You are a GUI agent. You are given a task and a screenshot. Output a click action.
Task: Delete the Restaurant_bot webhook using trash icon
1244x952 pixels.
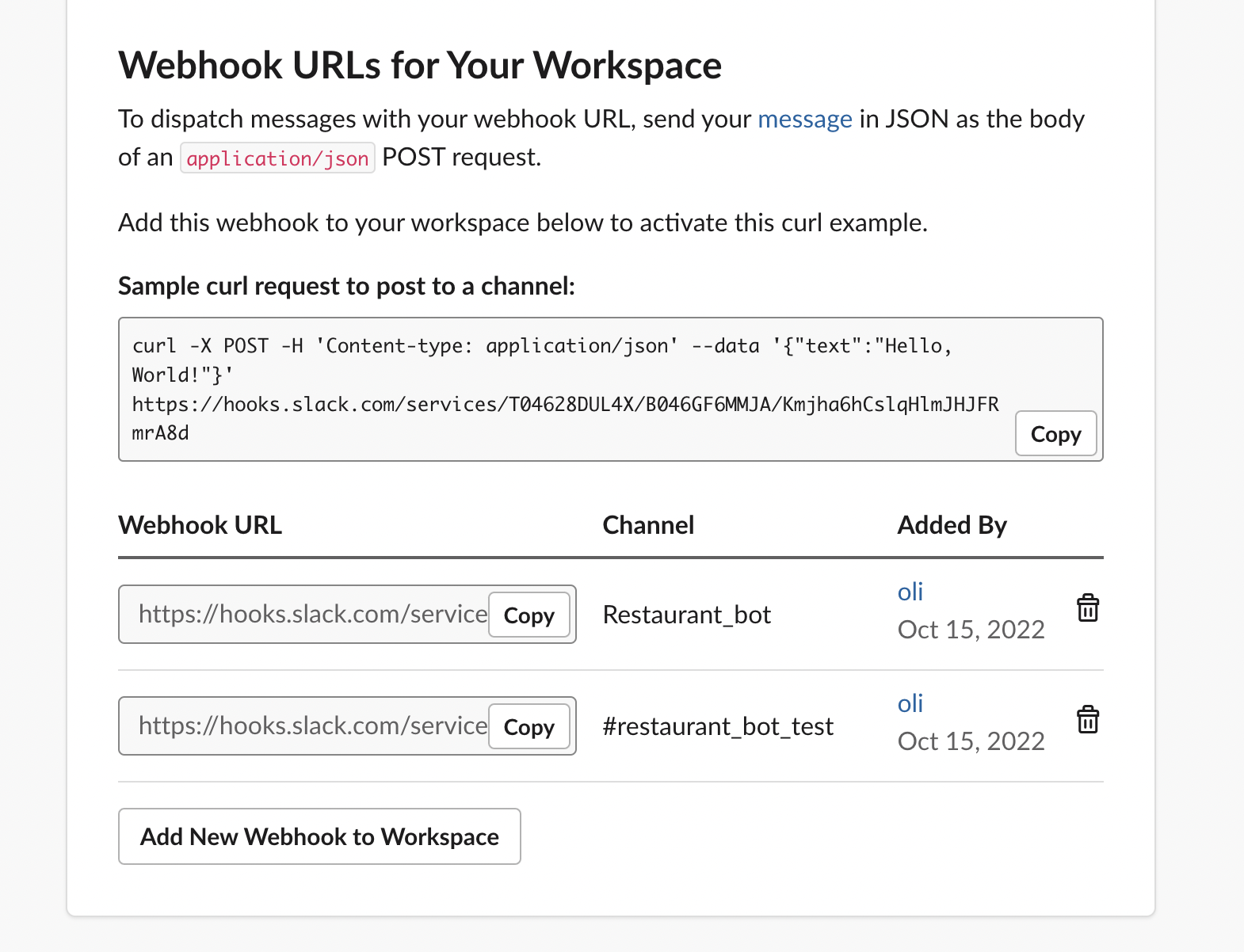click(x=1088, y=608)
